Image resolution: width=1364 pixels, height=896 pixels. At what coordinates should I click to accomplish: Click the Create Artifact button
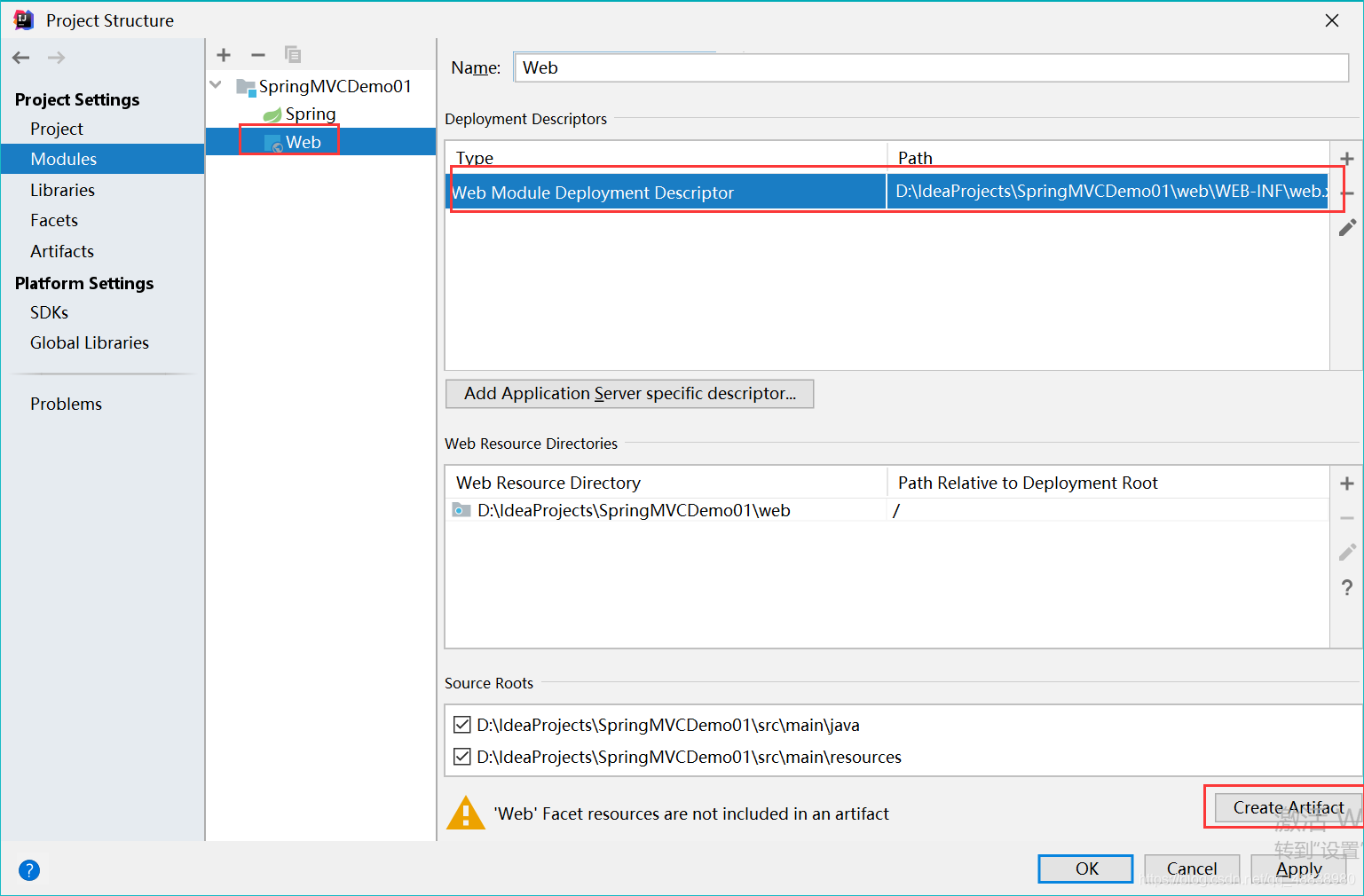point(1288,807)
